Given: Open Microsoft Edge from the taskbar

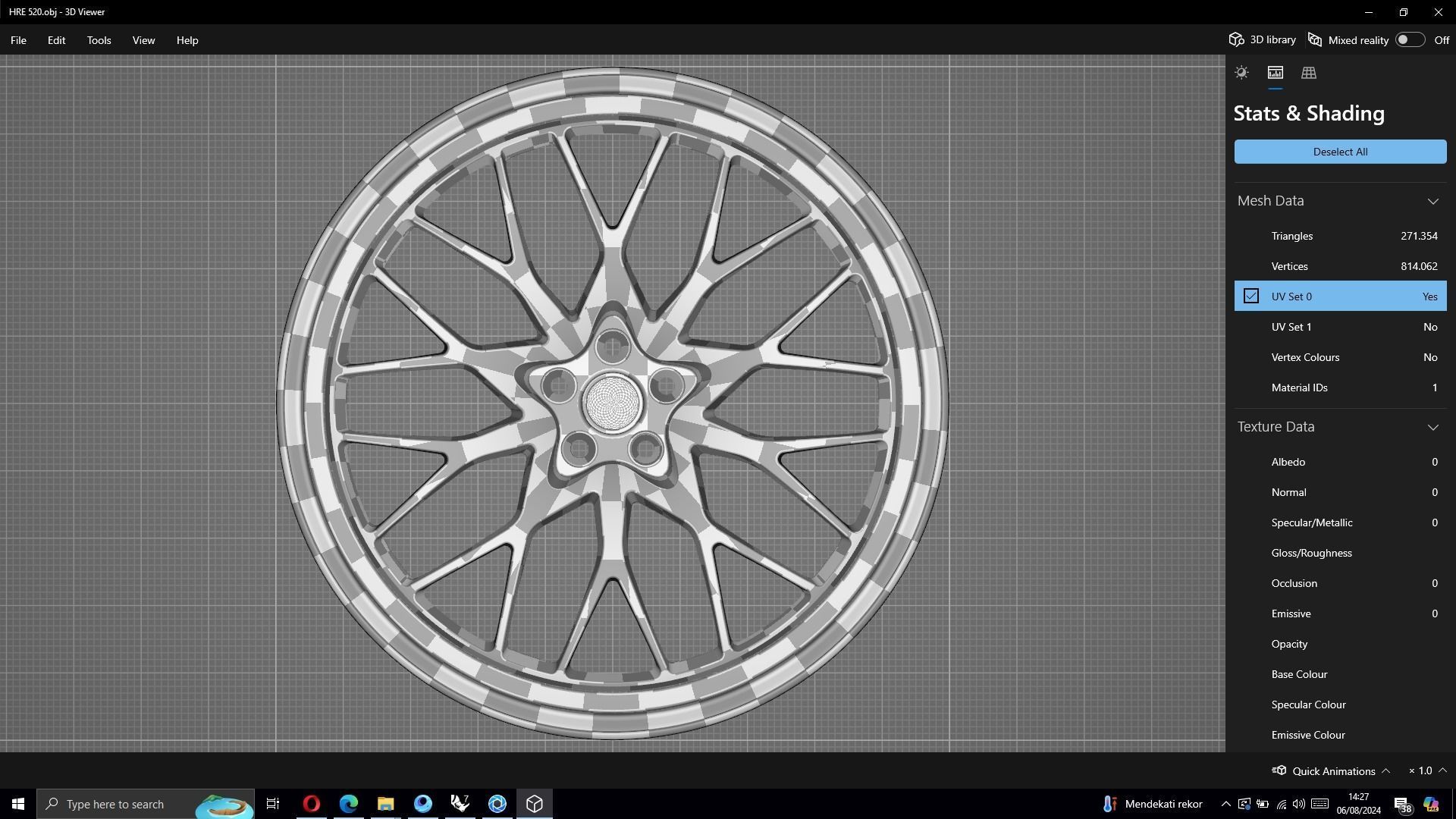Looking at the screenshot, I should click(349, 804).
